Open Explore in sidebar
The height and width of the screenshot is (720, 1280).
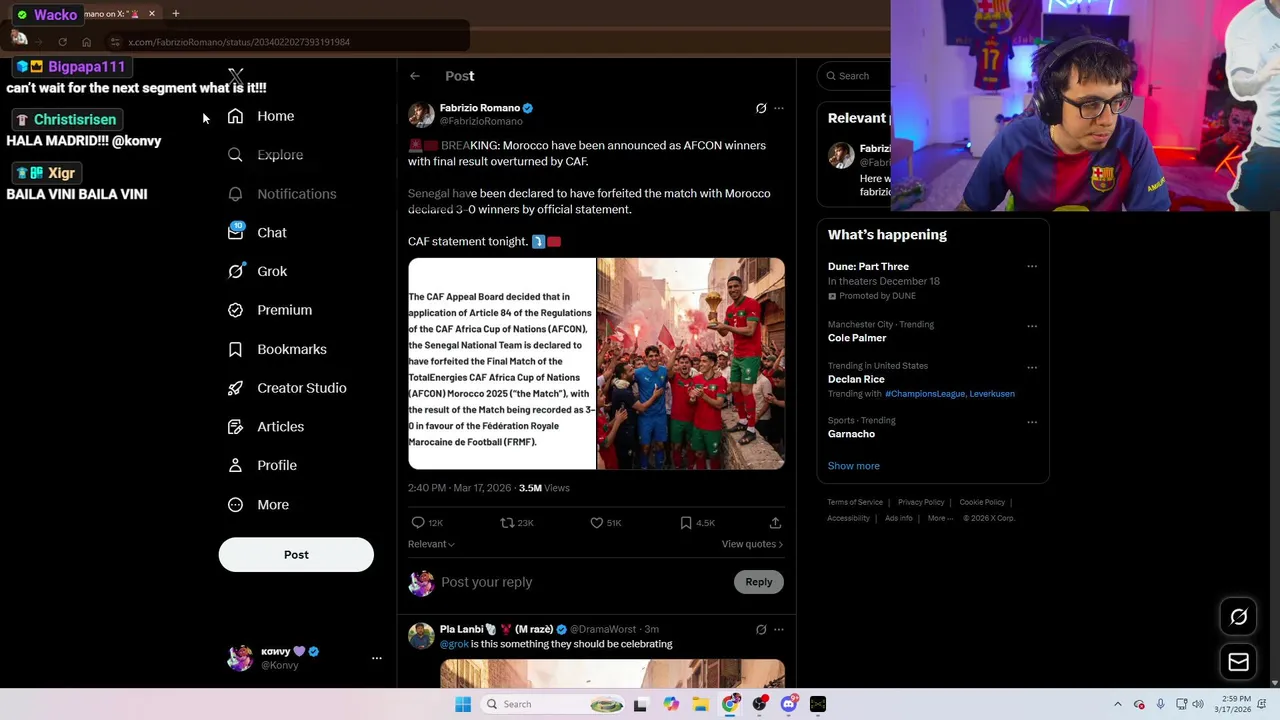pyautogui.click(x=265, y=155)
